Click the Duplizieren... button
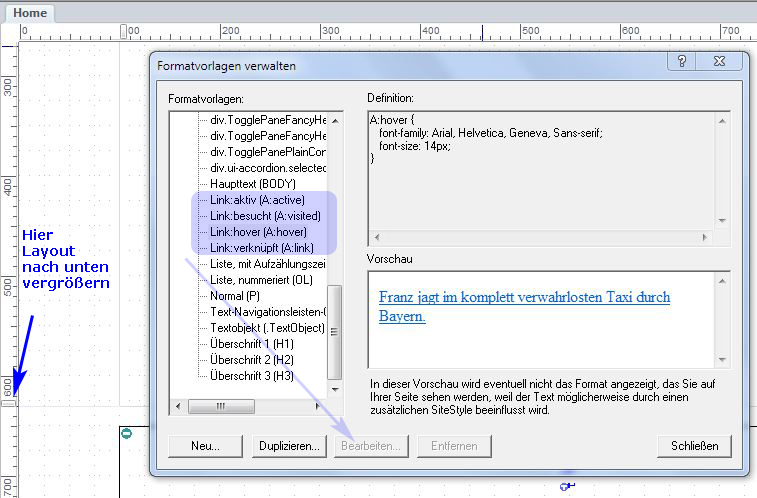 coord(289,445)
